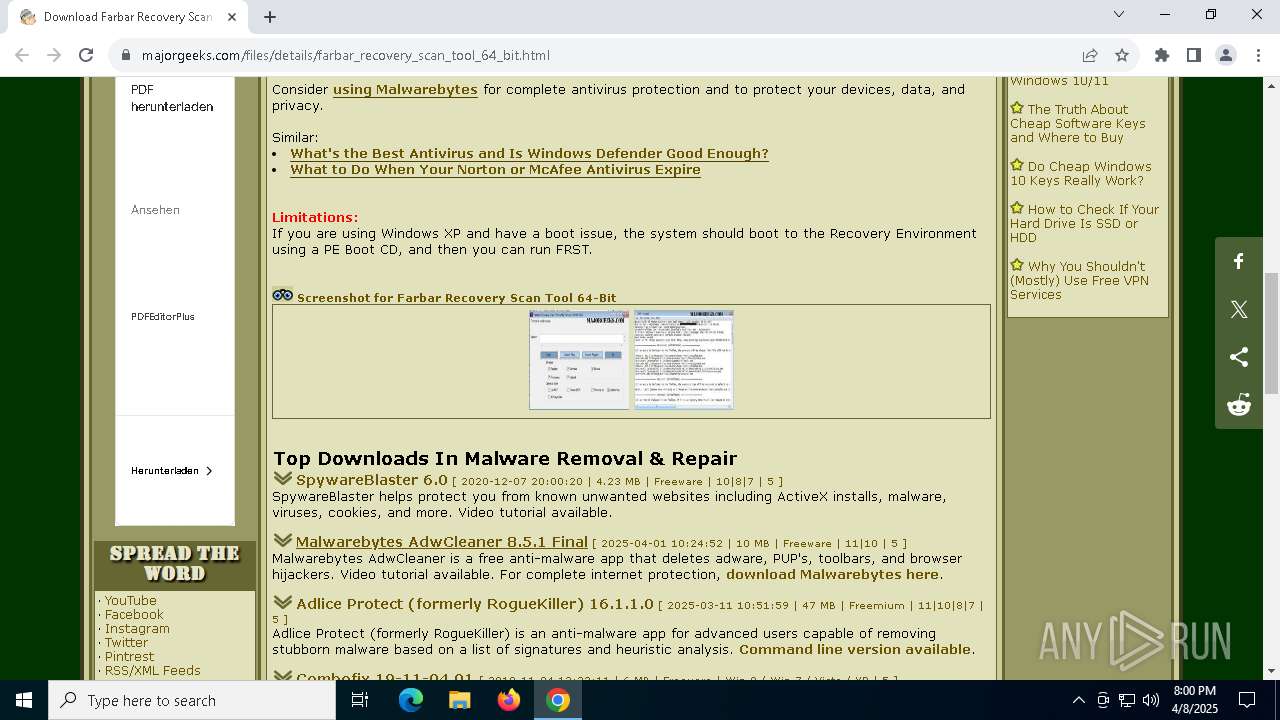This screenshot has width=1280, height=720.
Task: Open Norton or McAfee Antivirus Expire link
Action: tap(495, 169)
